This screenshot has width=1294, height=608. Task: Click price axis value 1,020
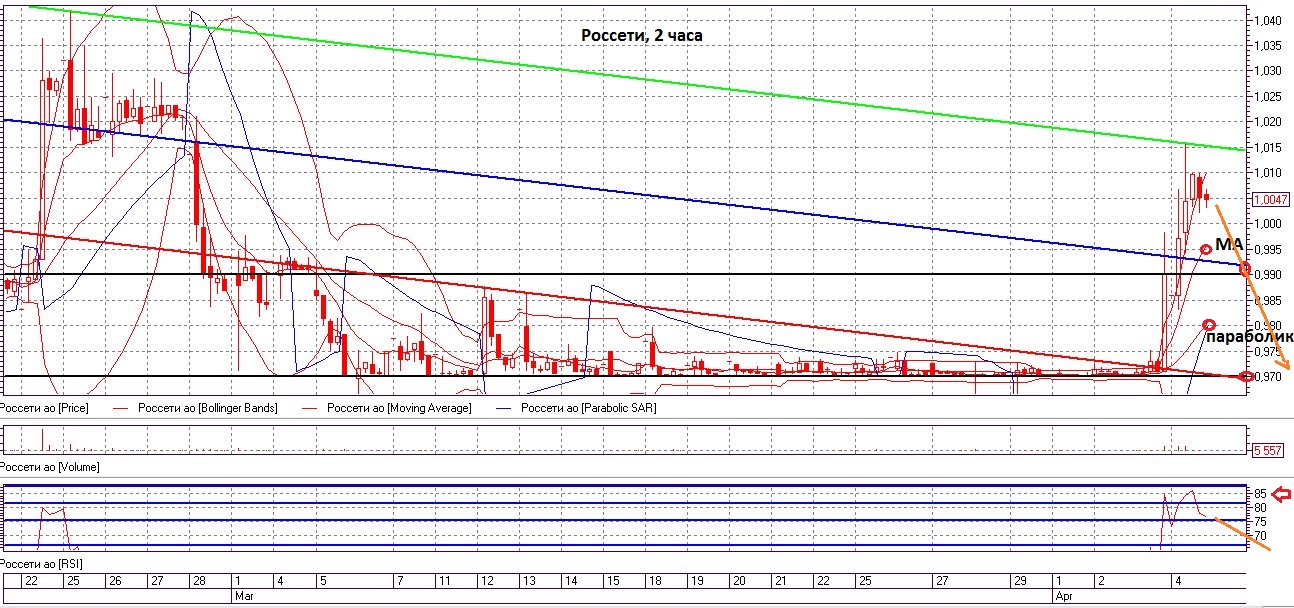(x=1270, y=122)
